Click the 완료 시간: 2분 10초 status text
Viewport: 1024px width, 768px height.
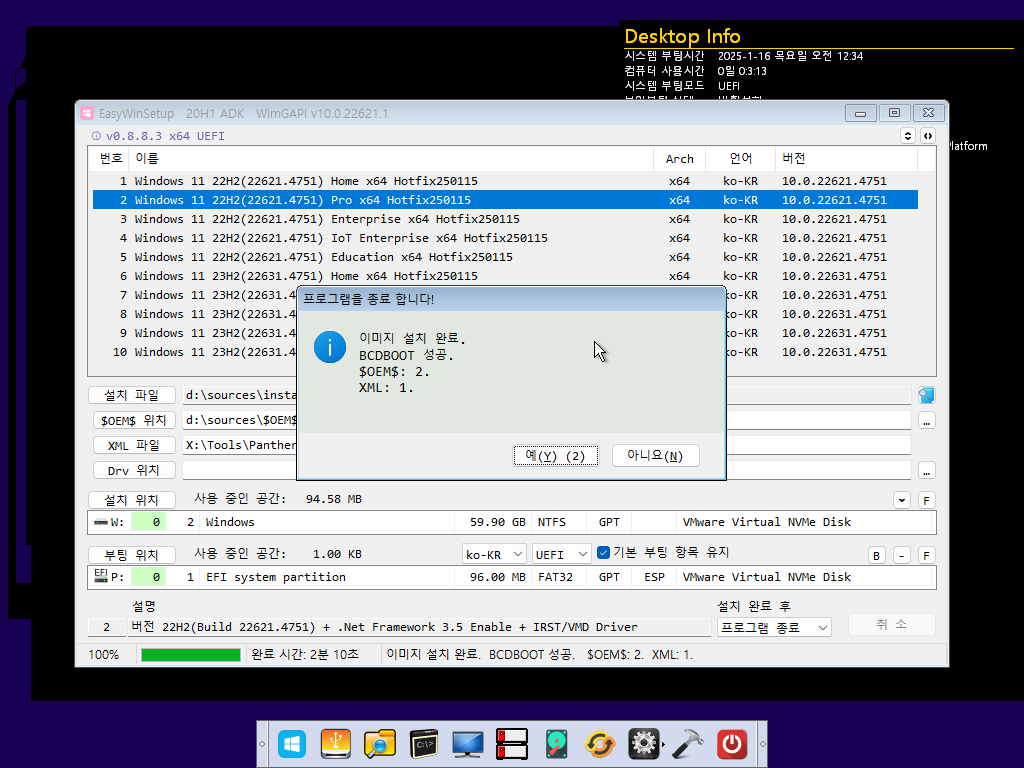(305, 654)
